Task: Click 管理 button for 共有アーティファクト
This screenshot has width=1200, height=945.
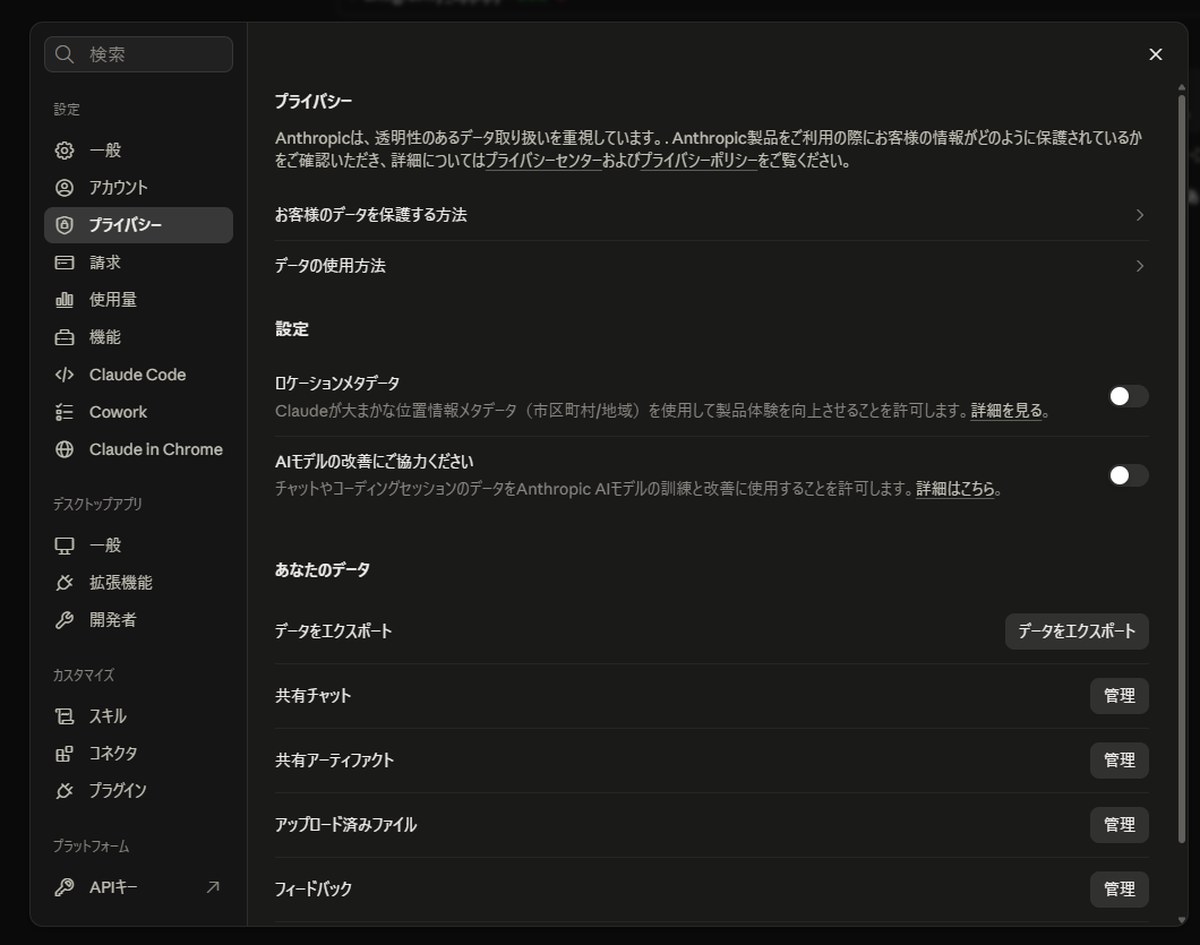Action: pos(1119,760)
